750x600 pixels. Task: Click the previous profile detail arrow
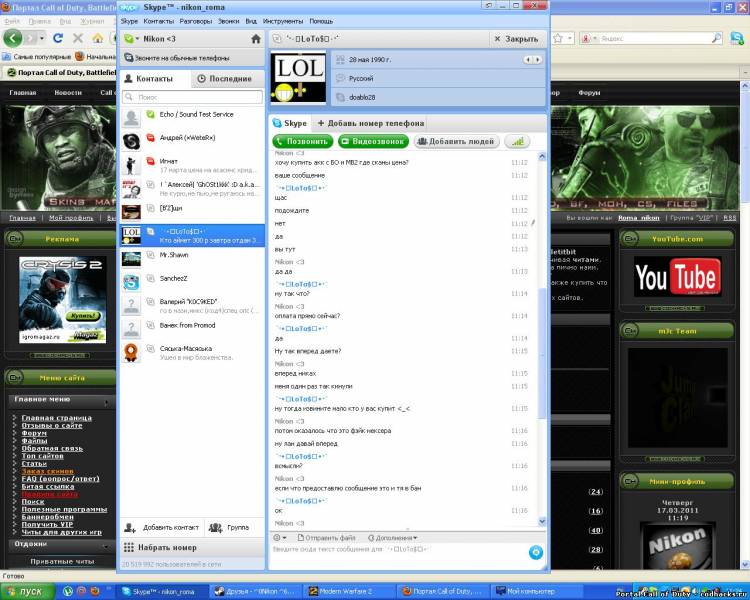pos(529,60)
